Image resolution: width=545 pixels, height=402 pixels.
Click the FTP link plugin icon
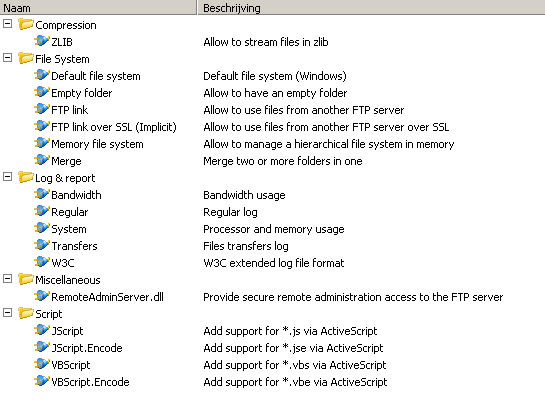tap(42, 109)
